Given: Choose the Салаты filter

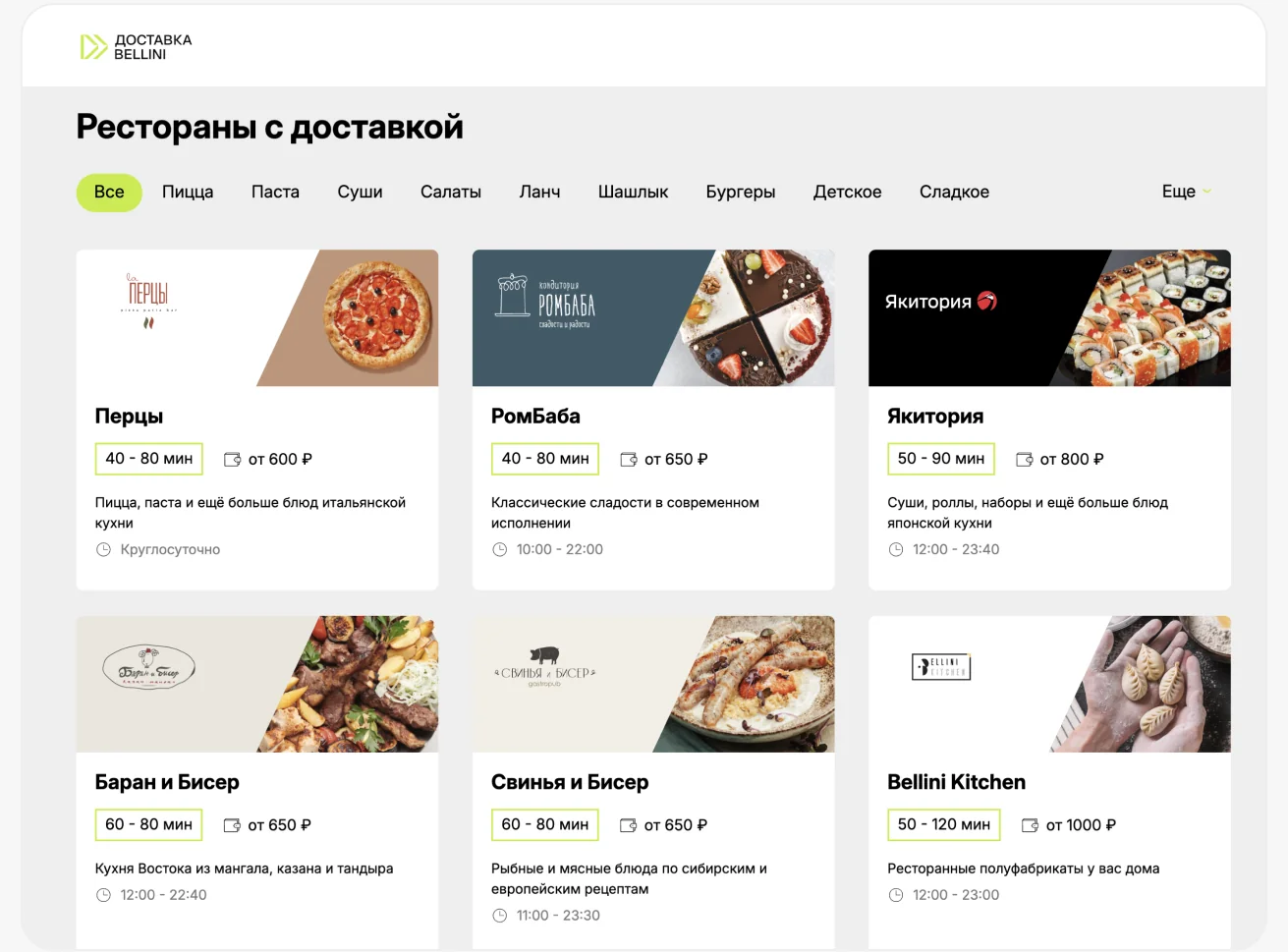Looking at the screenshot, I should point(451,192).
